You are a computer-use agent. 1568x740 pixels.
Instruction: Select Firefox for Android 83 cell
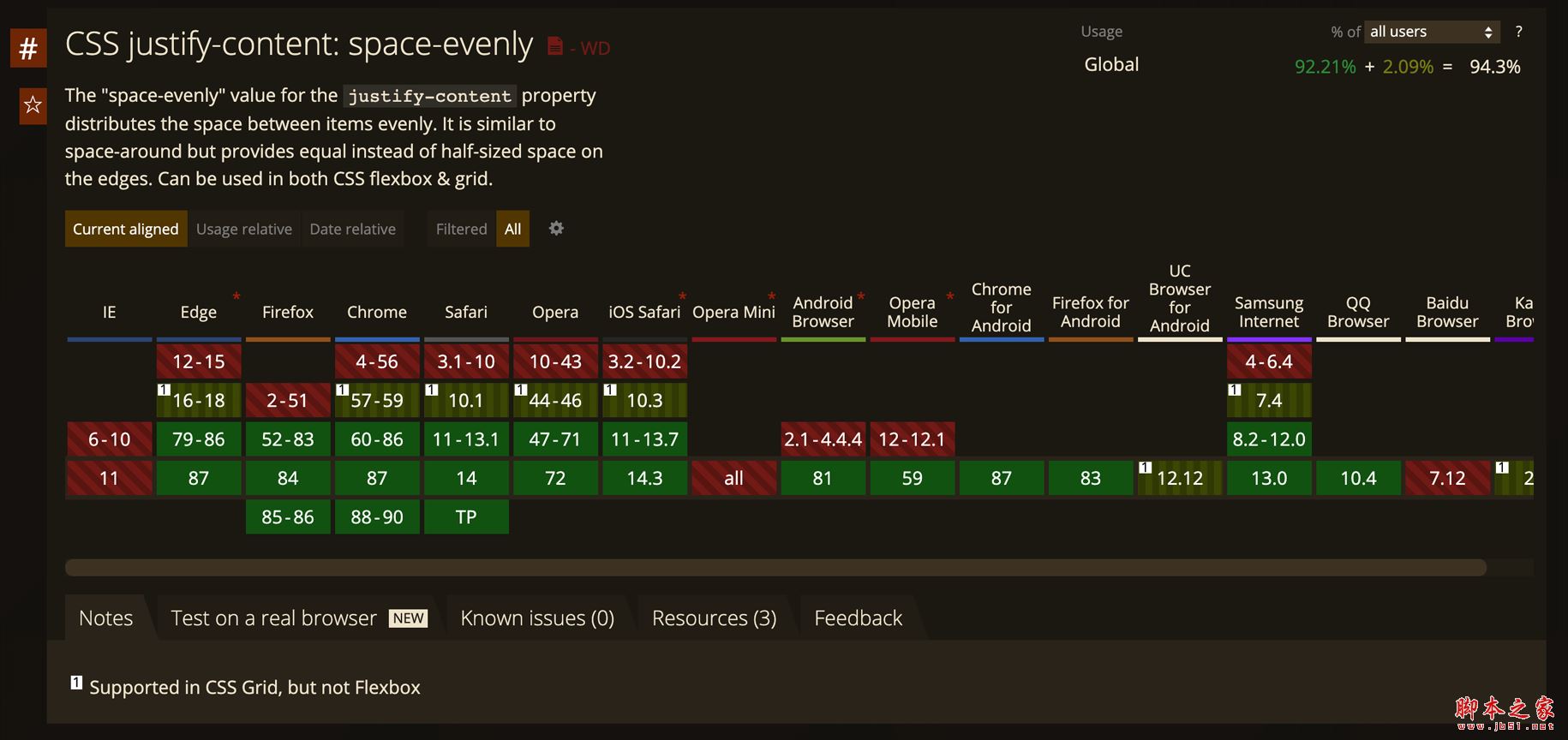[x=1091, y=478]
